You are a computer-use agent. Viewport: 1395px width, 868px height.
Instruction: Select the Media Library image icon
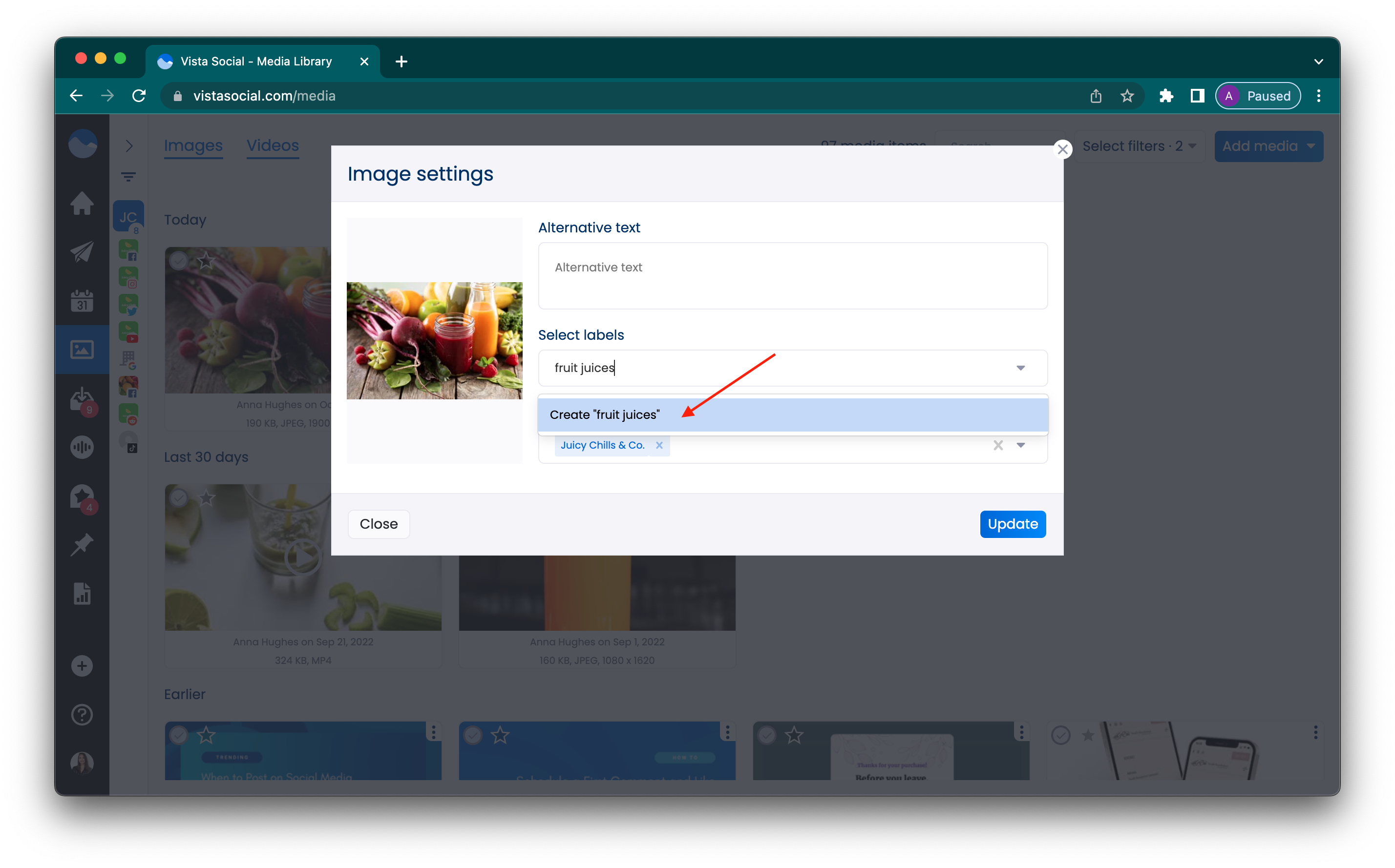[82, 349]
